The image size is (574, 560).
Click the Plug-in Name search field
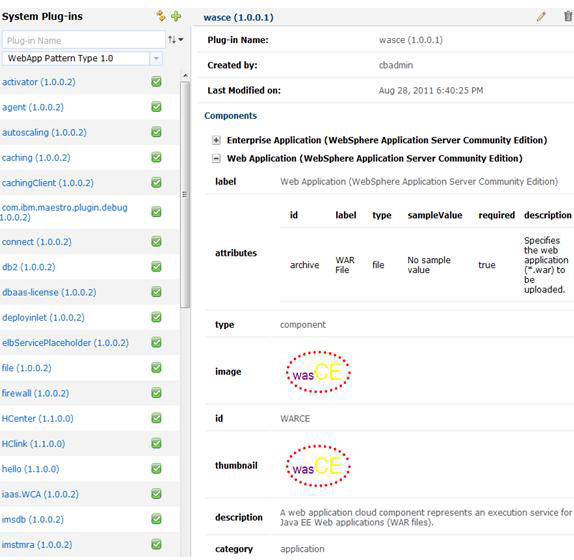coord(83,40)
